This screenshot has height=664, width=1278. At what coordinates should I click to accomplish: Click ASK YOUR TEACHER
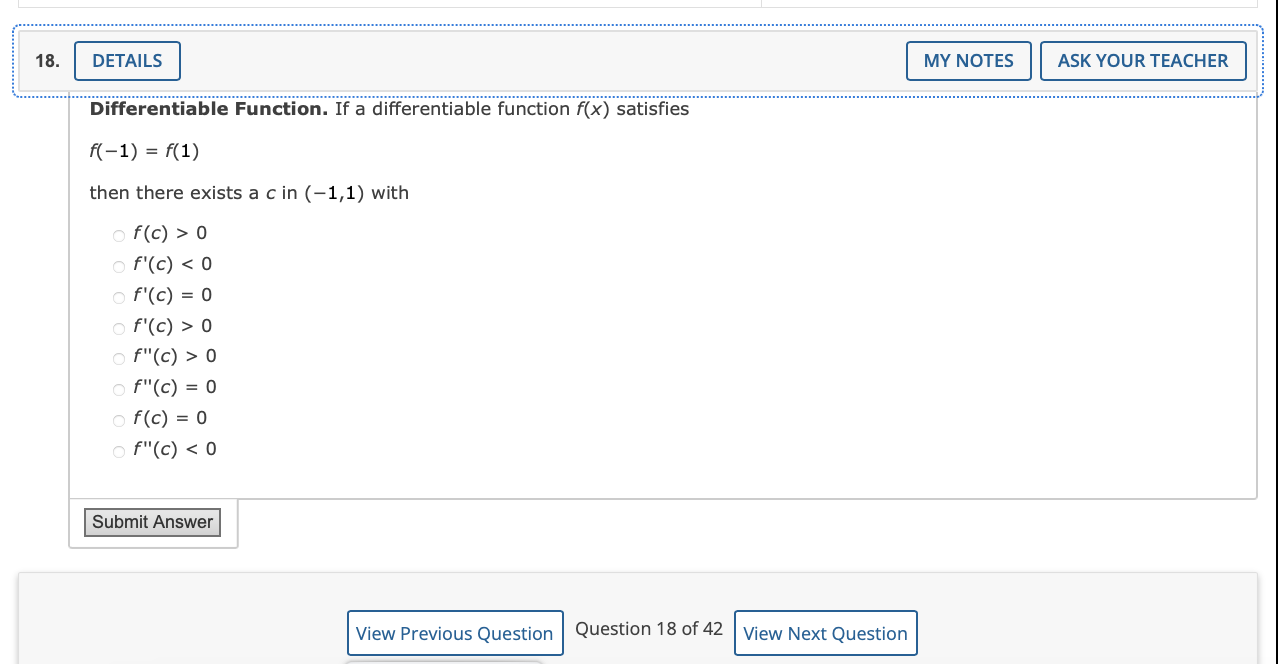pyautogui.click(x=1143, y=60)
